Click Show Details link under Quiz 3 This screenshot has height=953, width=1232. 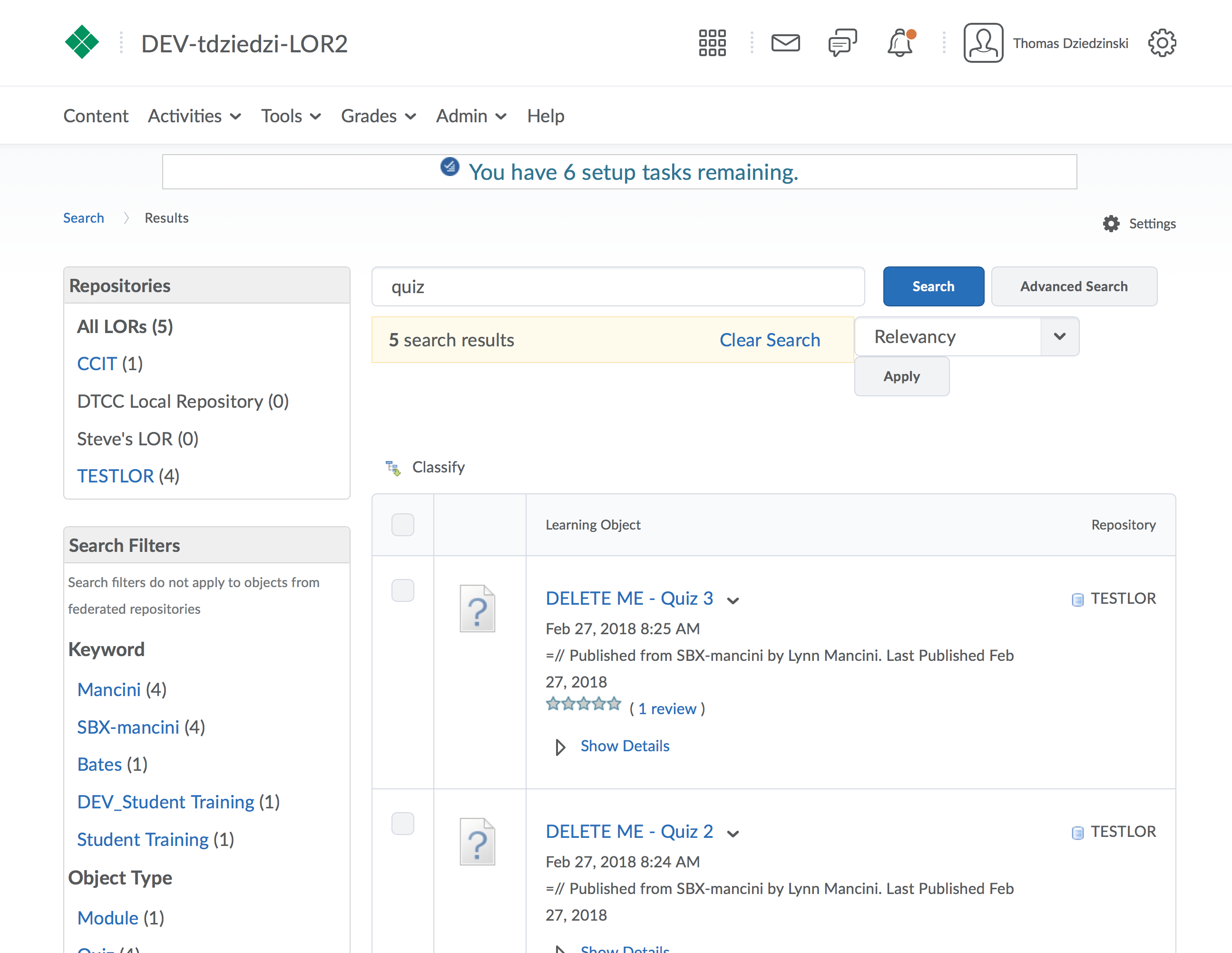pos(625,746)
